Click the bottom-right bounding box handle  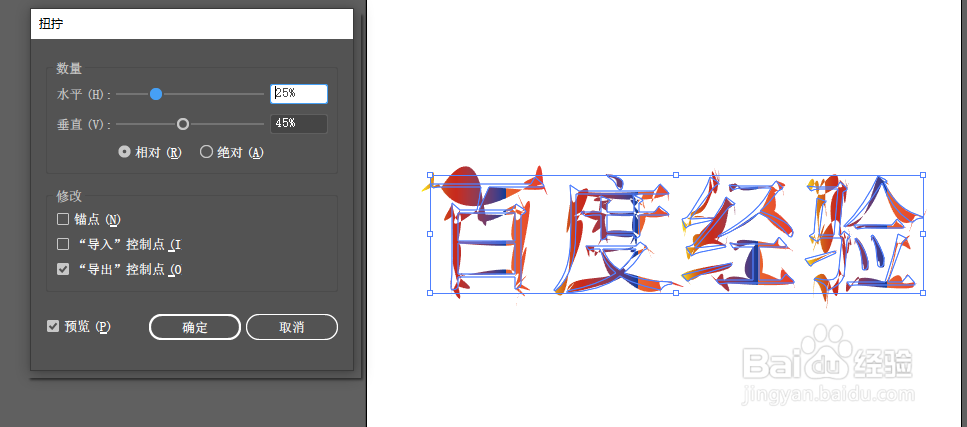coord(923,293)
